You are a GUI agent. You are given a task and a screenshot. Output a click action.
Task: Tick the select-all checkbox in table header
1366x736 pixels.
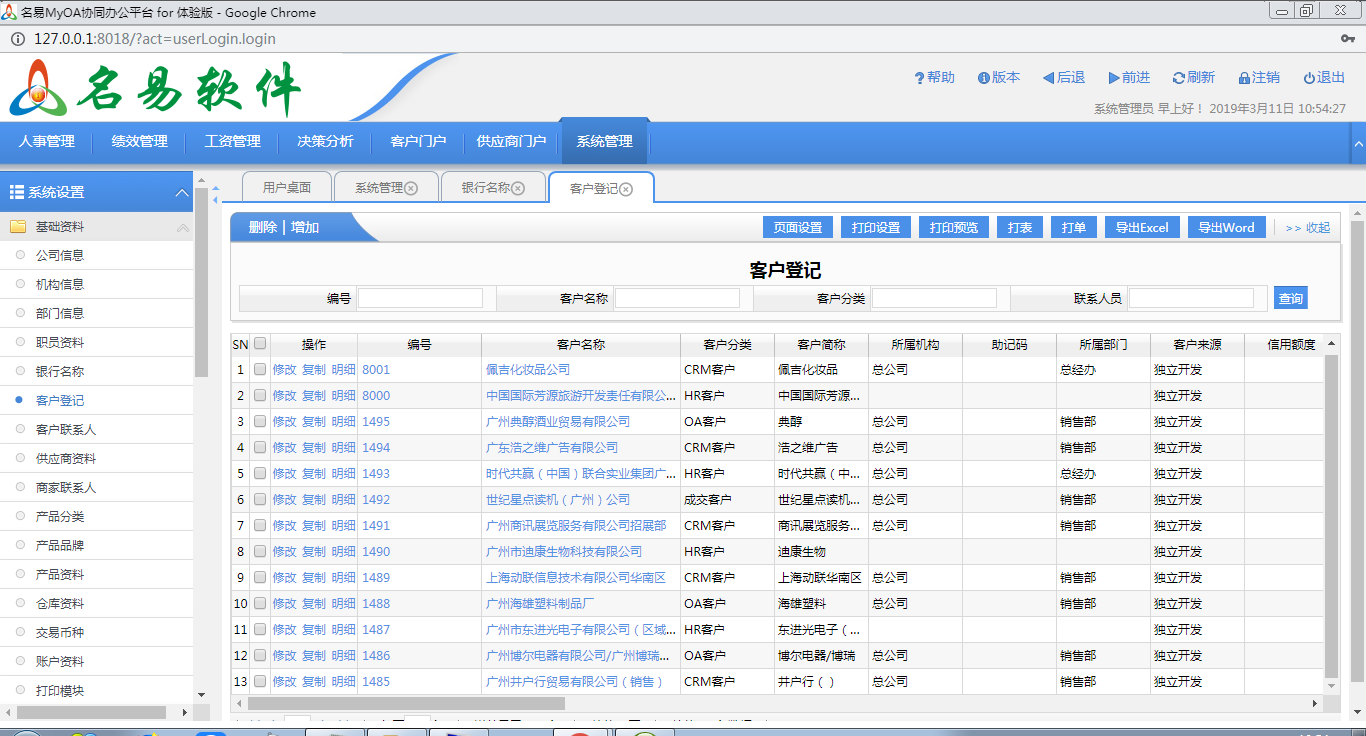tap(260, 344)
